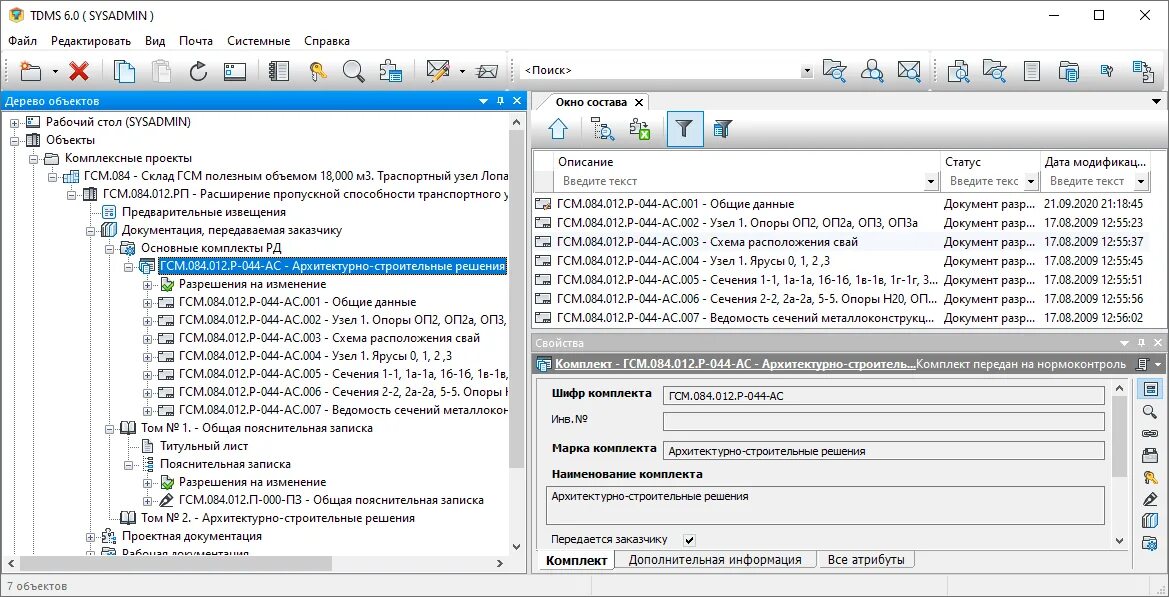Image resolution: width=1169 pixels, height=597 pixels.
Task: Click the object tree vertical scrollbar
Action: click(x=517, y=298)
